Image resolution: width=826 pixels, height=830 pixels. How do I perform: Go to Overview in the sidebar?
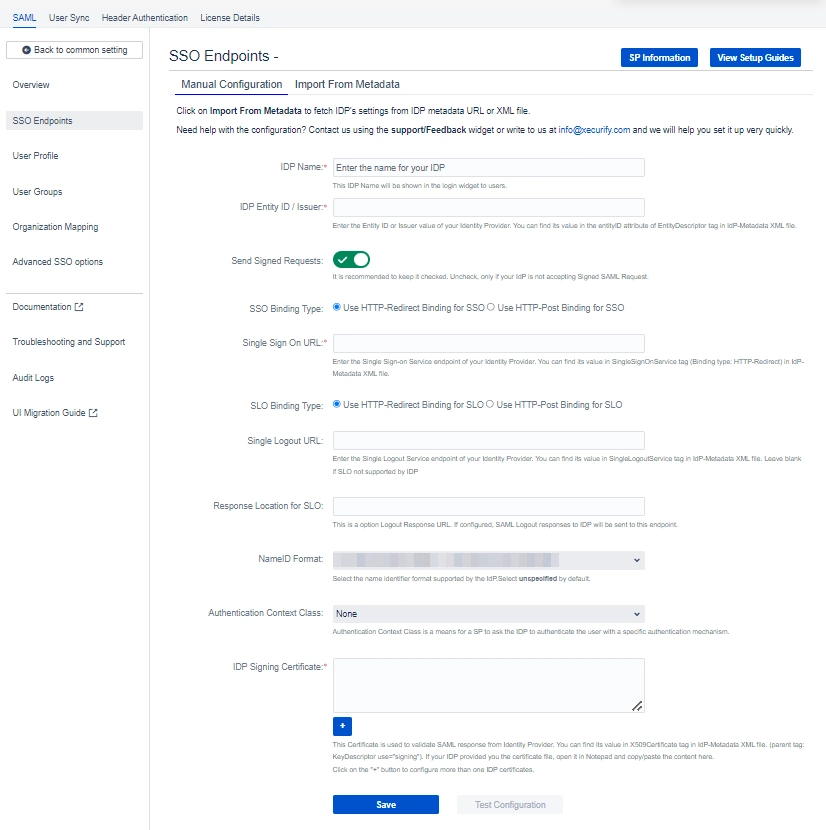pyautogui.click(x=31, y=85)
